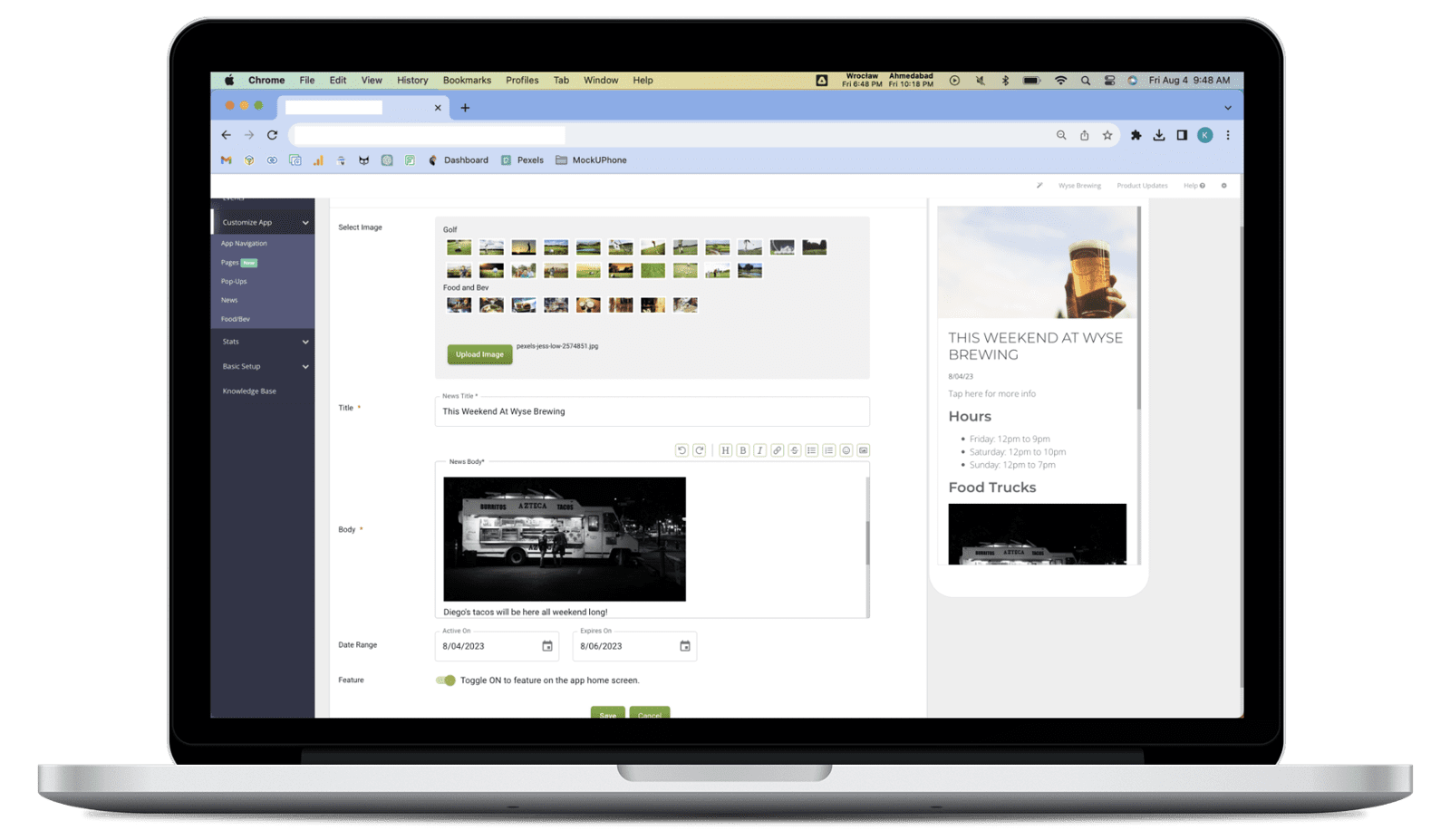Undo last edit in the News Body toolbar
1450x840 pixels.
[682, 450]
